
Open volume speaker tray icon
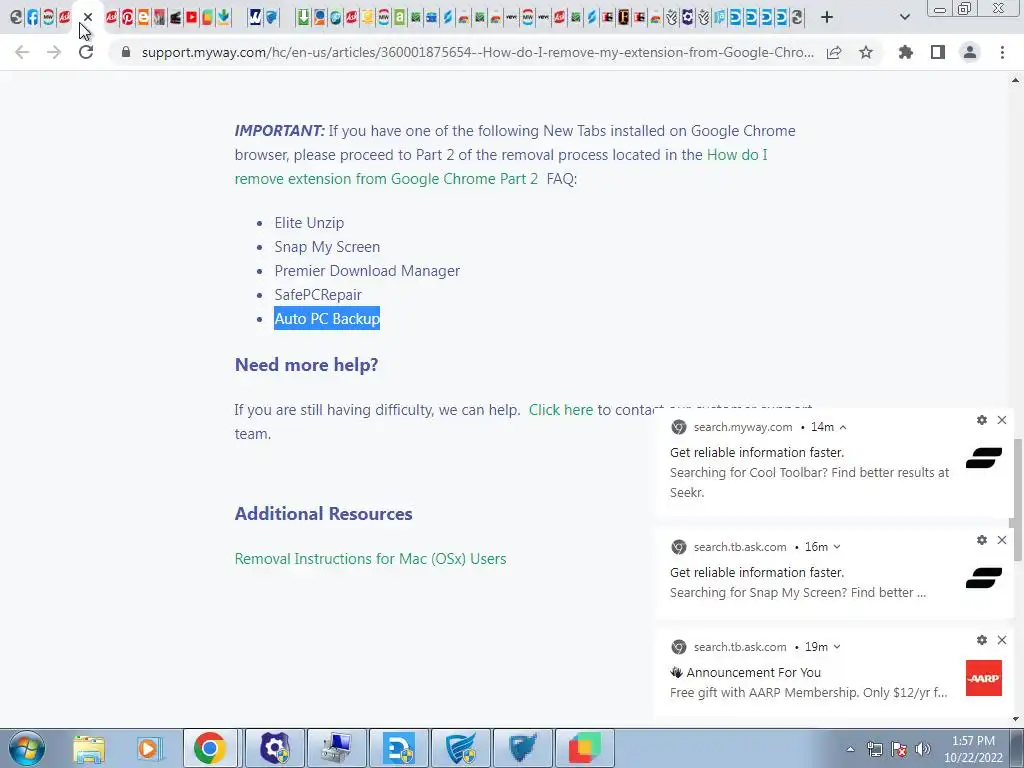923,749
